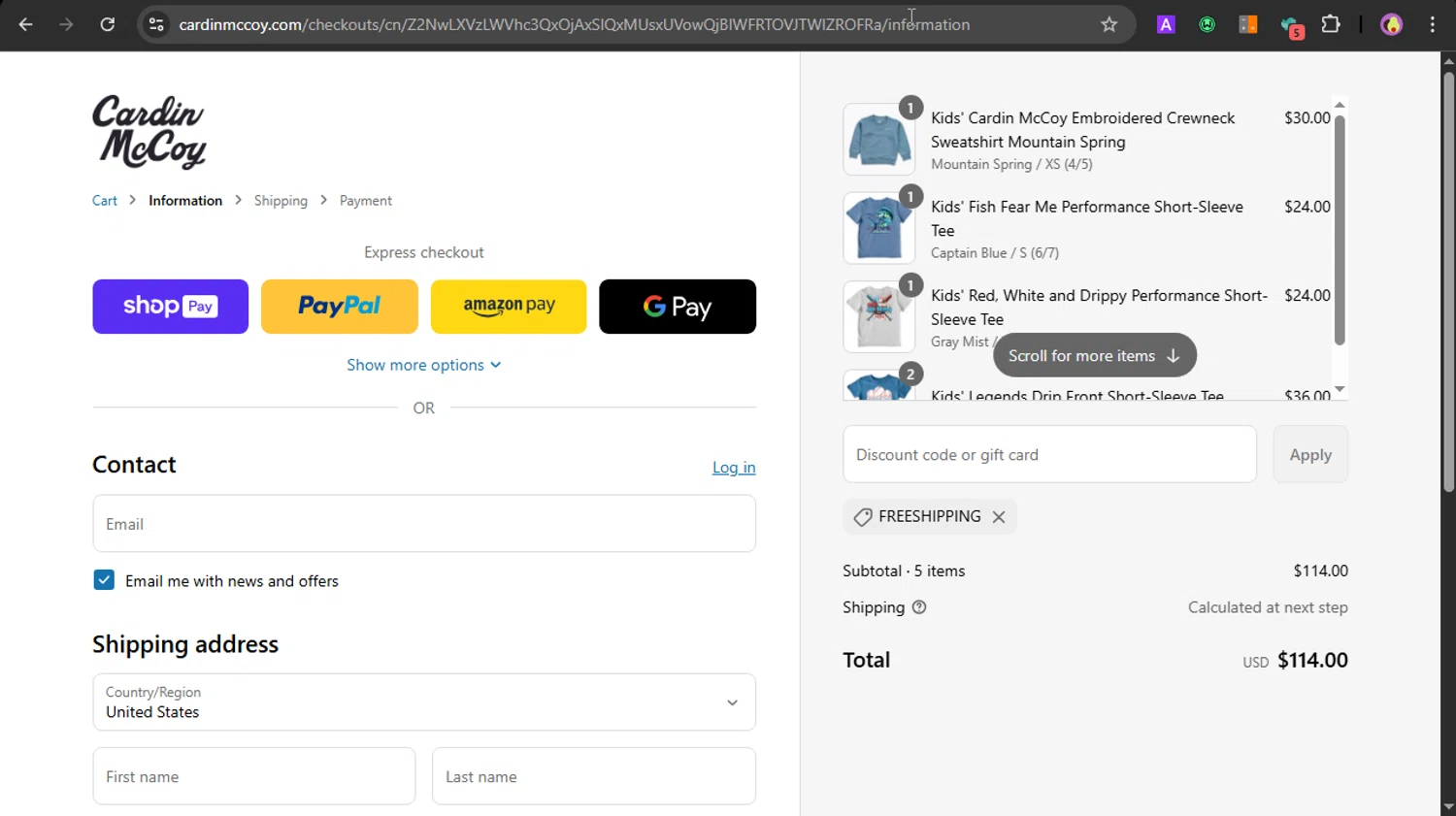This screenshot has height=816, width=1456.
Task: Click the Fish Fear Me Tee thumbnail
Action: click(878, 228)
